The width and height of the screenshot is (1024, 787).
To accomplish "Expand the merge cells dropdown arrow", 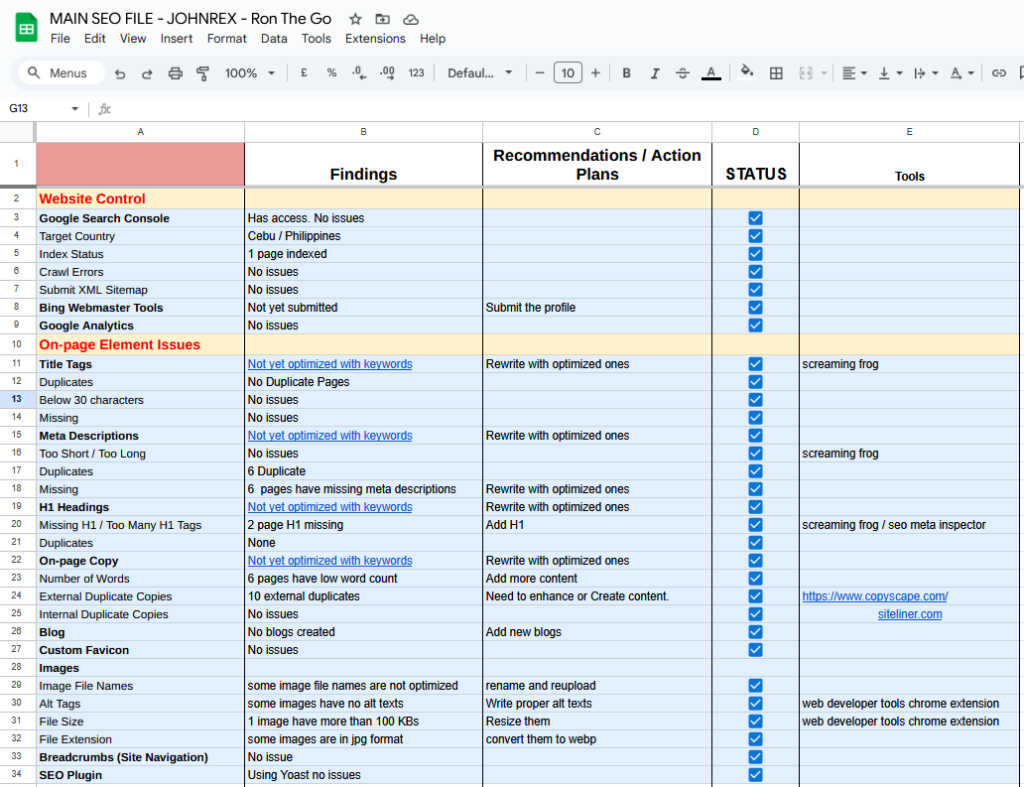I will (x=824, y=73).
